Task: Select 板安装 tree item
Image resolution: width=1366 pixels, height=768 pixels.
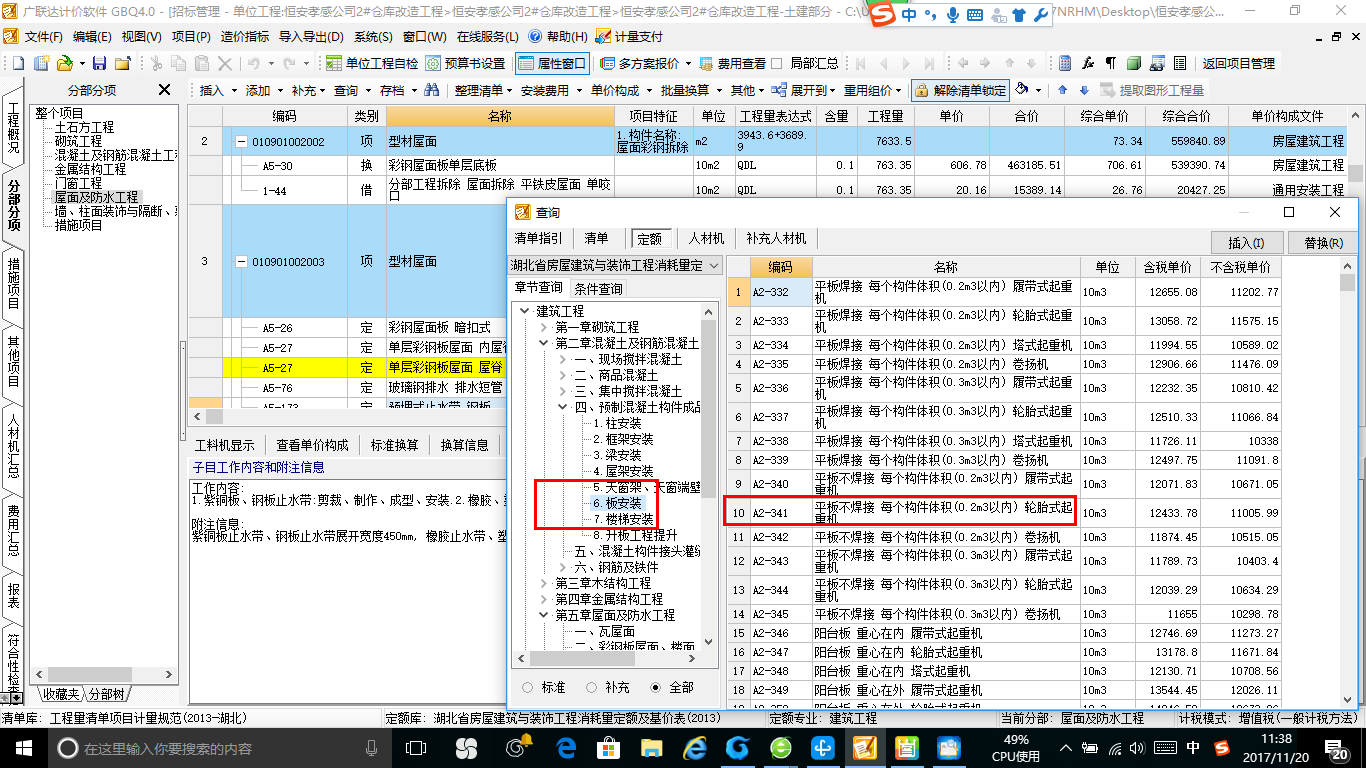Action: click(617, 503)
